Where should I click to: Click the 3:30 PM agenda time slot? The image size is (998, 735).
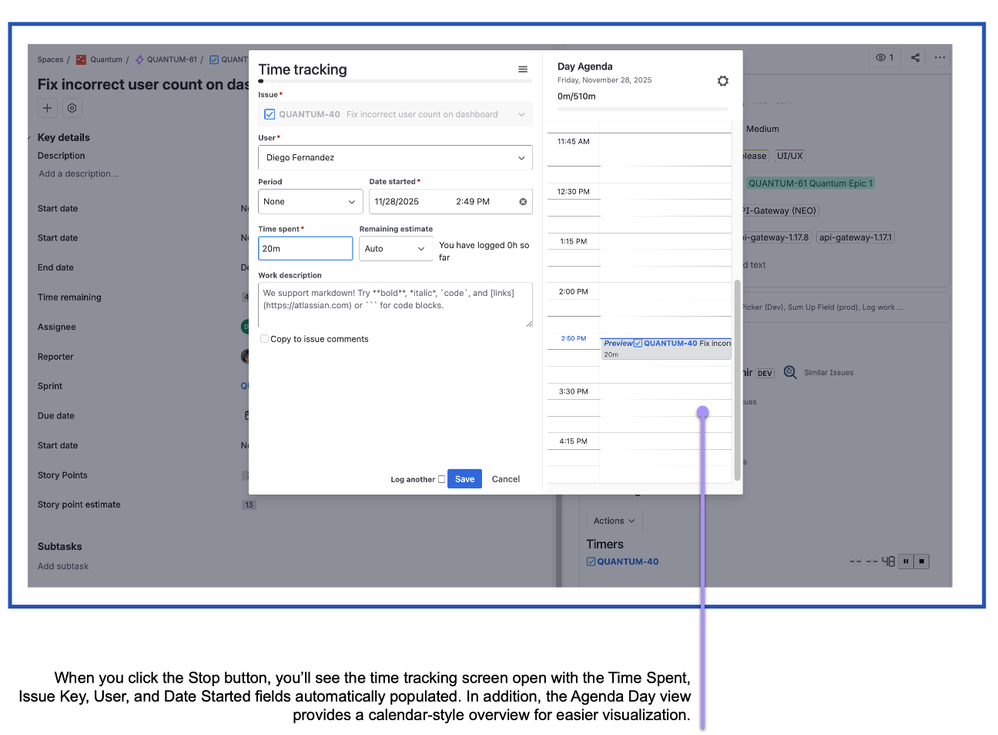[x=666, y=391]
